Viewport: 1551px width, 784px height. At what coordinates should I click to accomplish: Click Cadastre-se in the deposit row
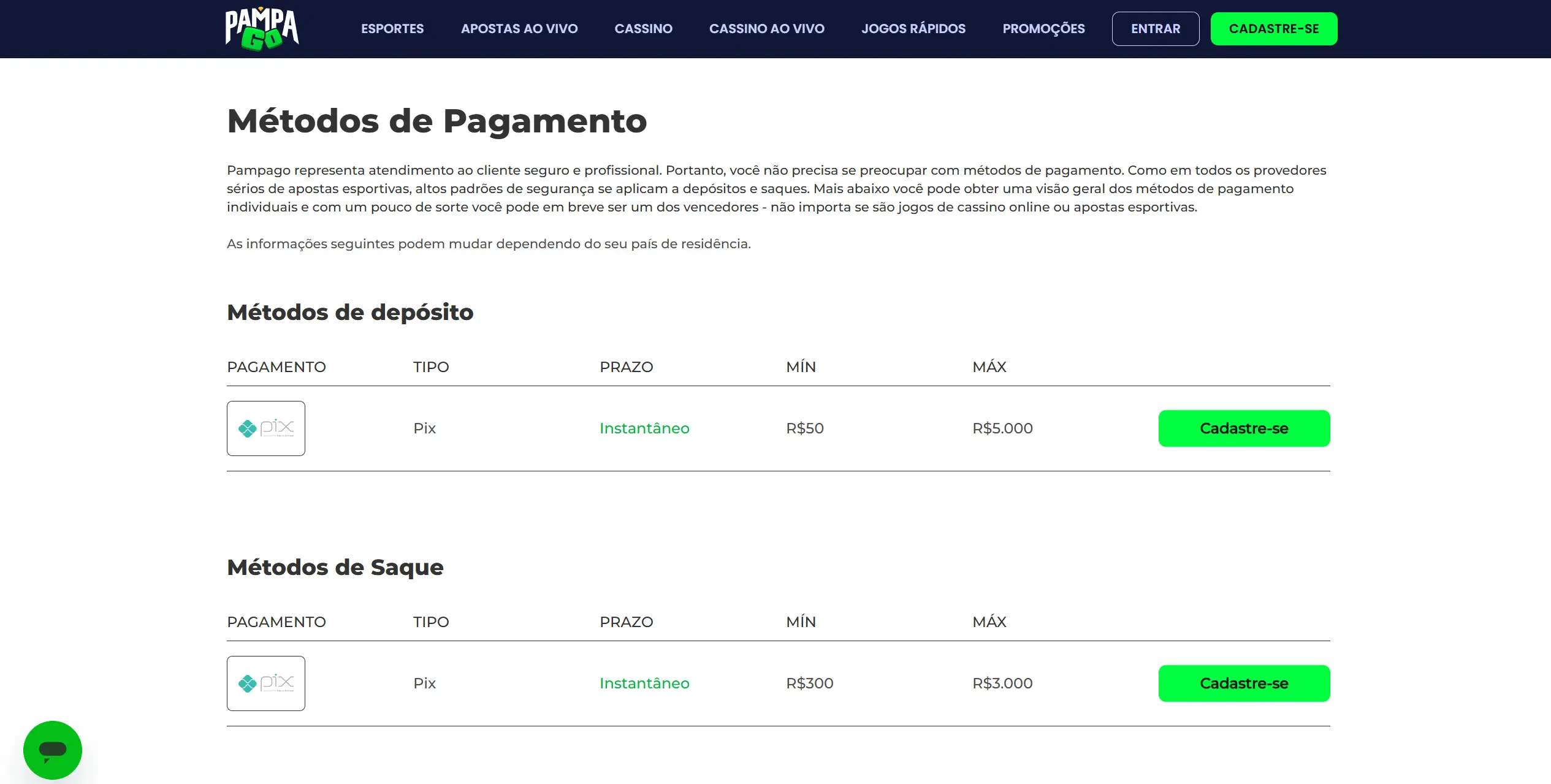1243,428
